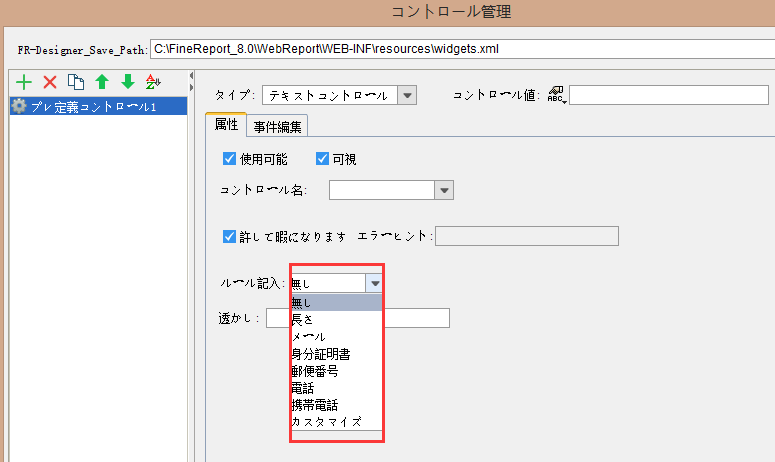This screenshot has height=462, width=775.
Task: Toggle the 使用可能 checkbox
Action: click(229, 159)
